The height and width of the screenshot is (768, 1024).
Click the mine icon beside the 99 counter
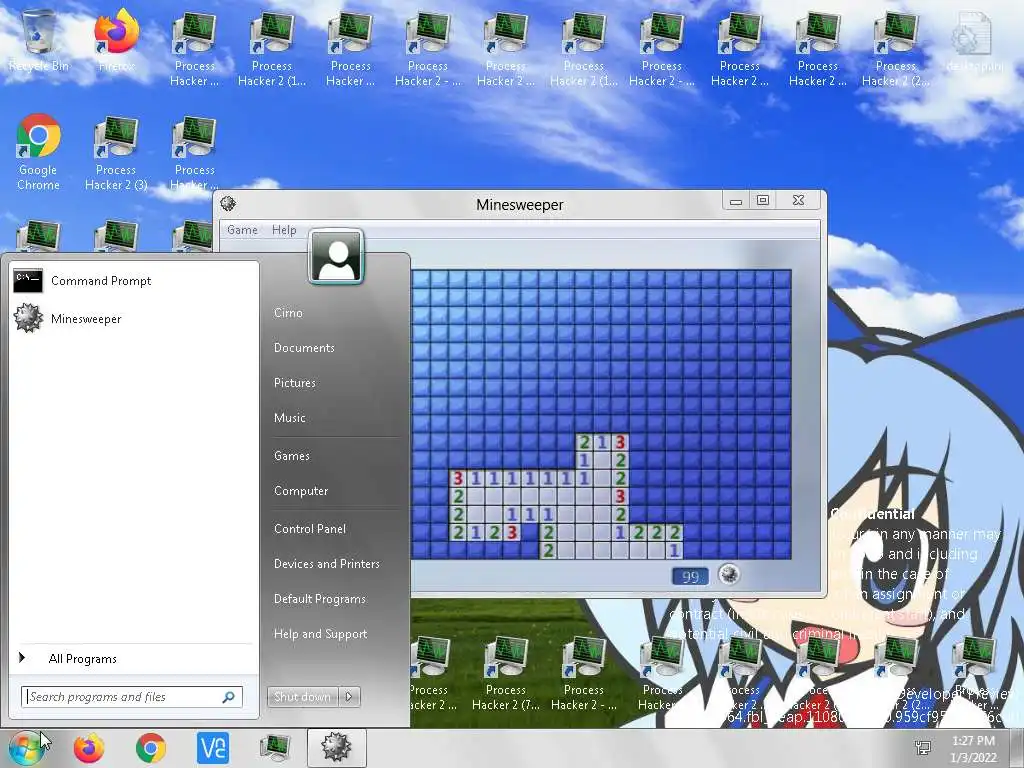(729, 575)
